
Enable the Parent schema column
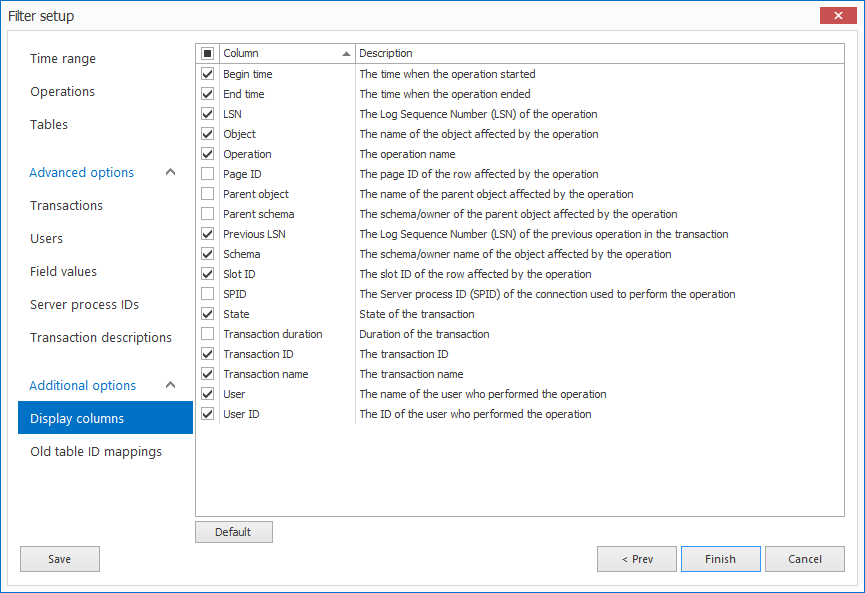(x=206, y=214)
